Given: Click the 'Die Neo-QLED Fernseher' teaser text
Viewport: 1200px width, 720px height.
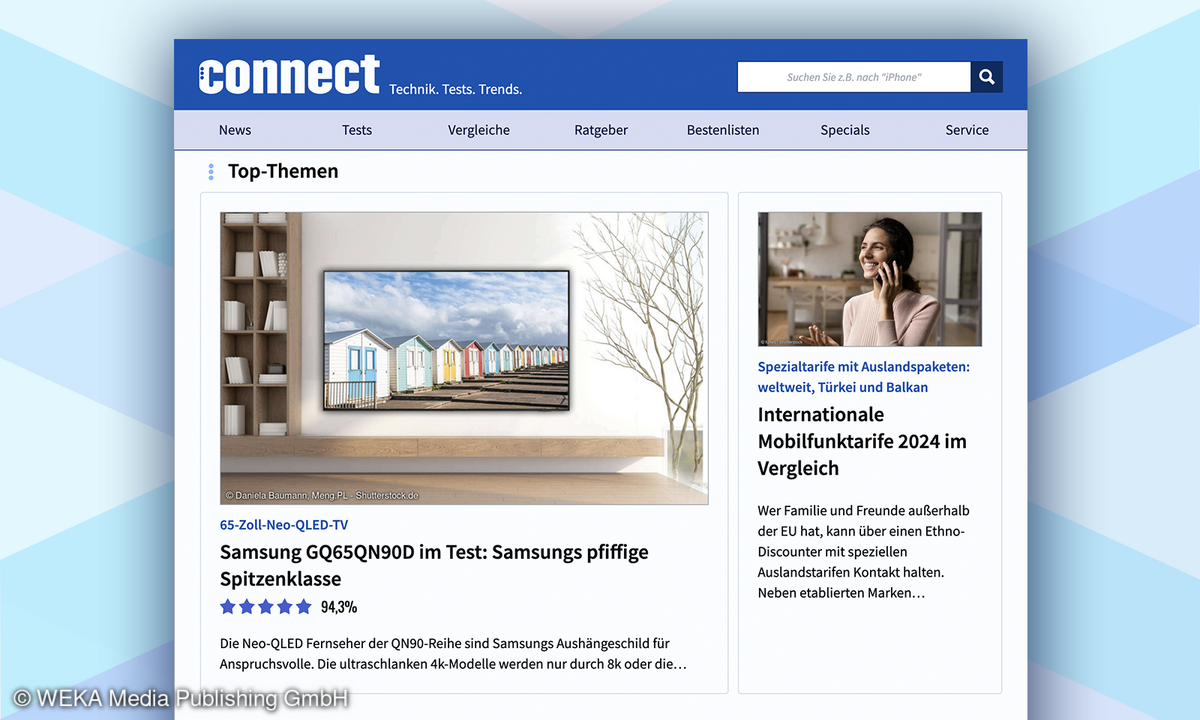Looking at the screenshot, I should 453,654.
